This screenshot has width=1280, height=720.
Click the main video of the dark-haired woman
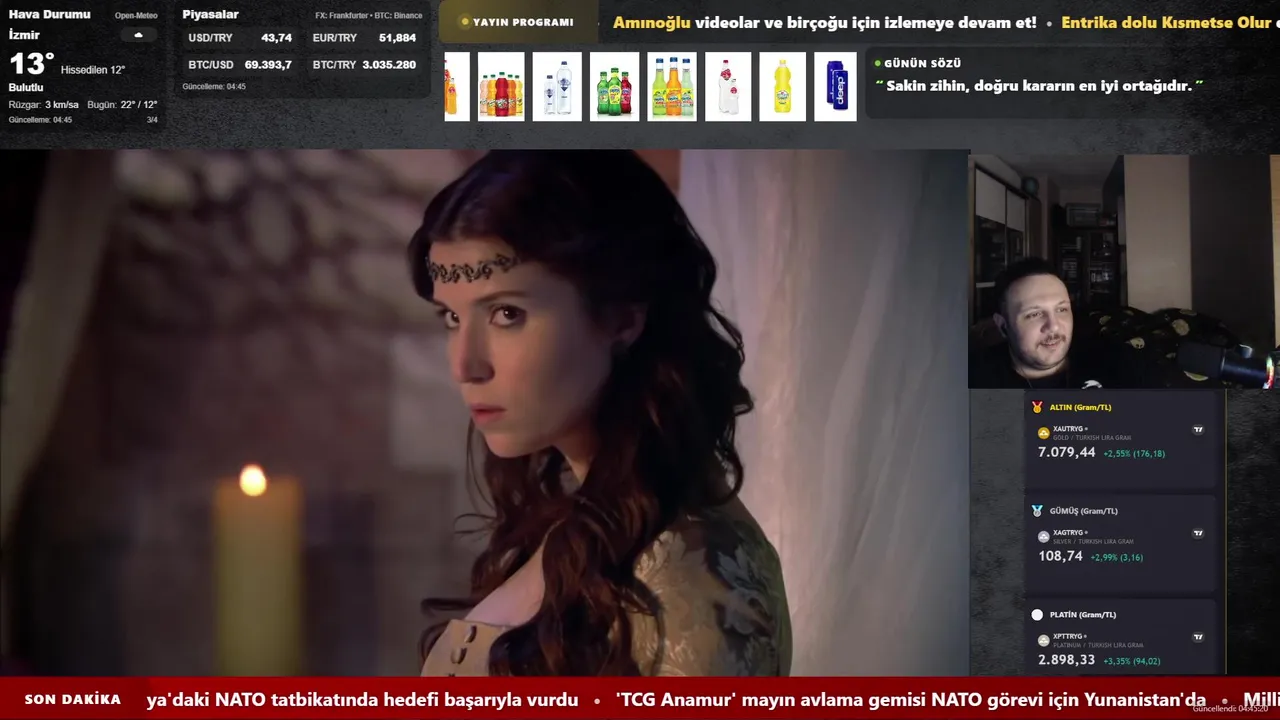coord(484,413)
